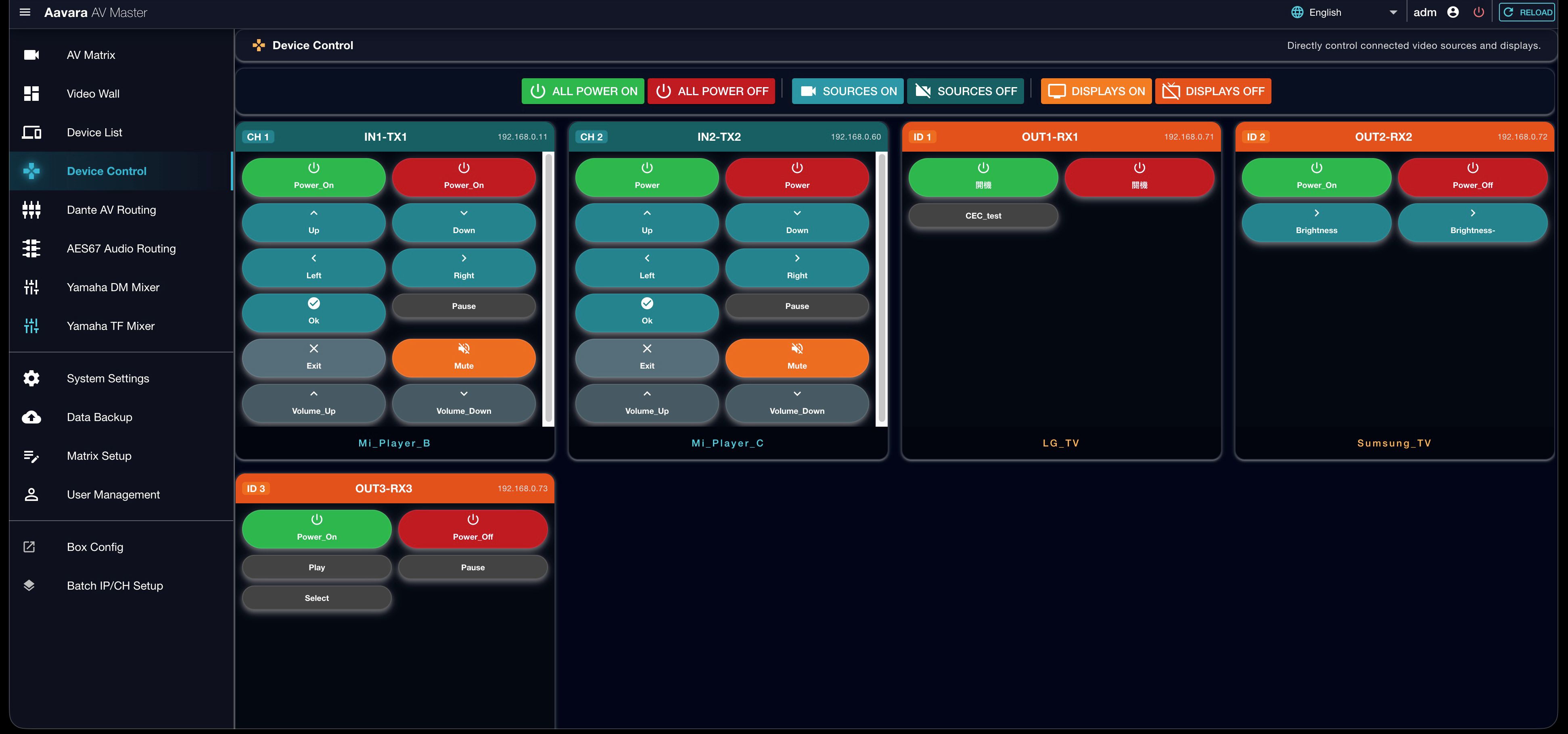Click DISPLAYS OFF button
Image resolution: width=1568 pixels, height=734 pixels.
point(1213,91)
